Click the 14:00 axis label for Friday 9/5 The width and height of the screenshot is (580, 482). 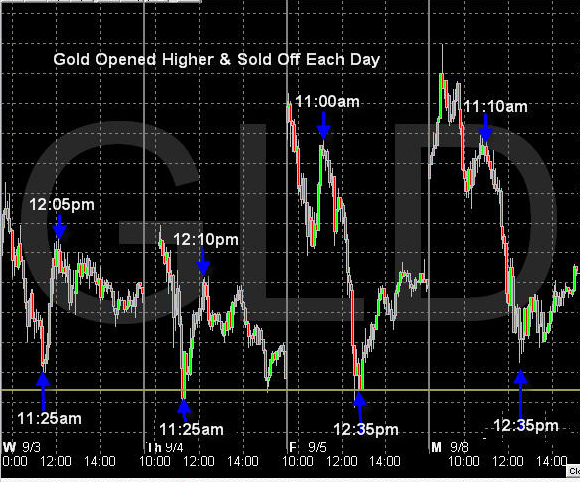click(x=385, y=461)
